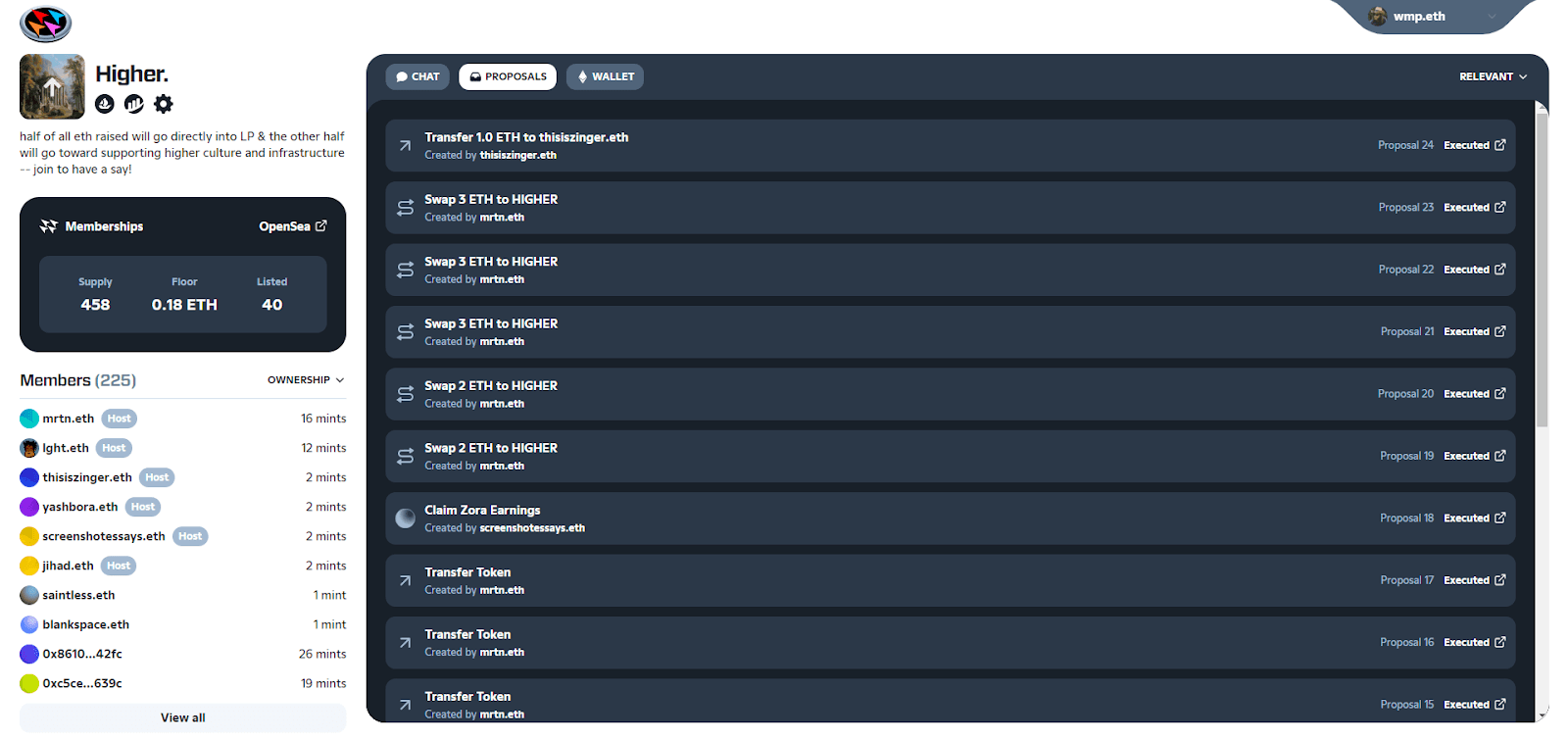Click the wmp.eth profile avatar

pos(1378,17)
